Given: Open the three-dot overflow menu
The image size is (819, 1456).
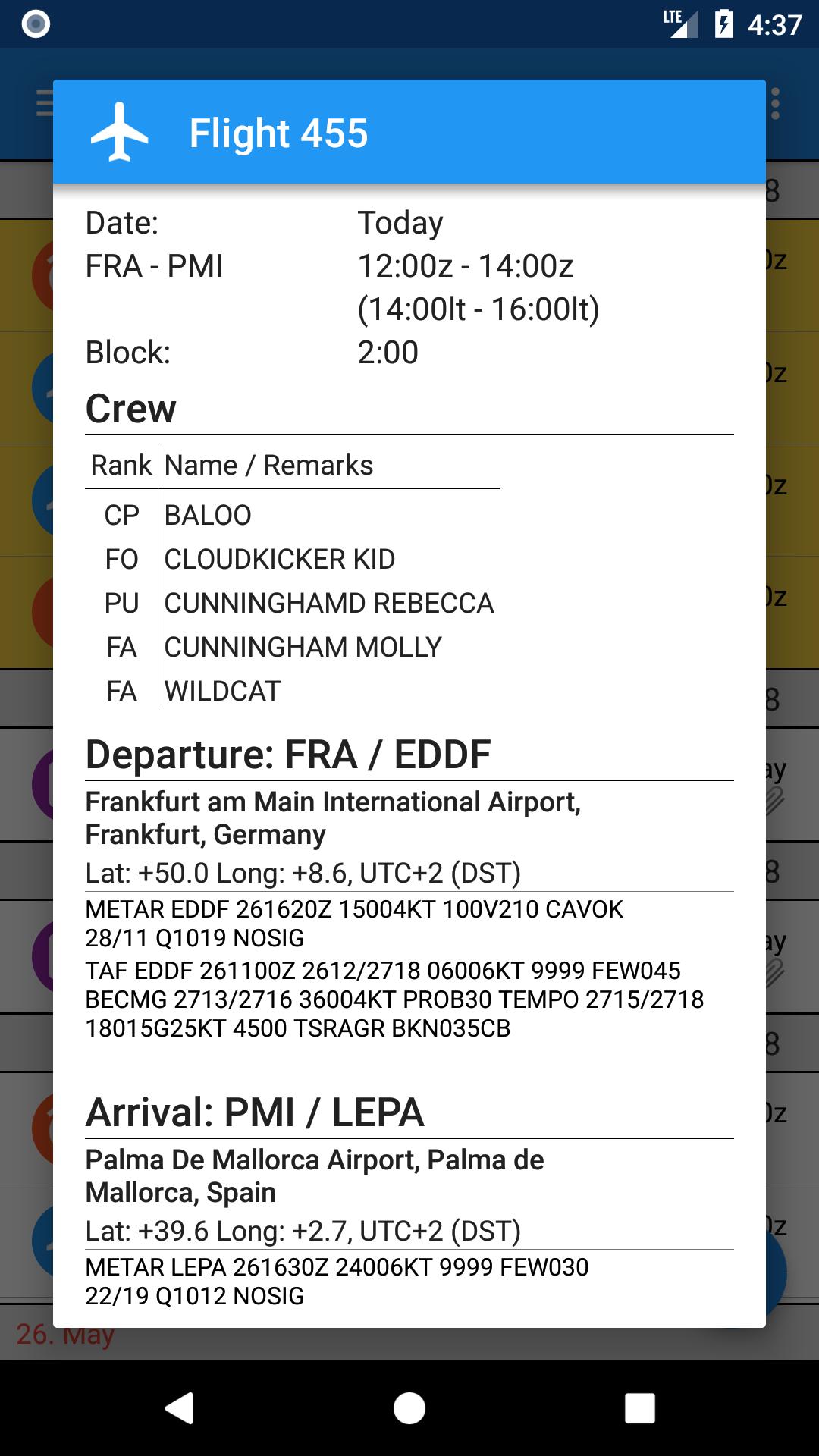Looking at the screenshot, I should tap(775, 104).
